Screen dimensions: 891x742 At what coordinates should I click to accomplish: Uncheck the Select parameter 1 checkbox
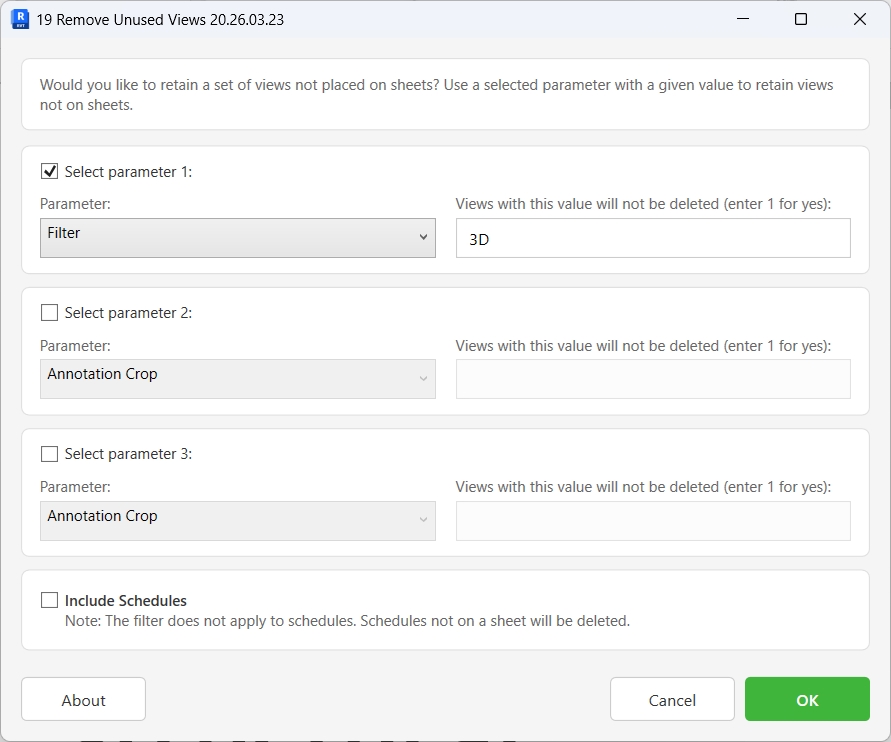[x=49, y=171]
